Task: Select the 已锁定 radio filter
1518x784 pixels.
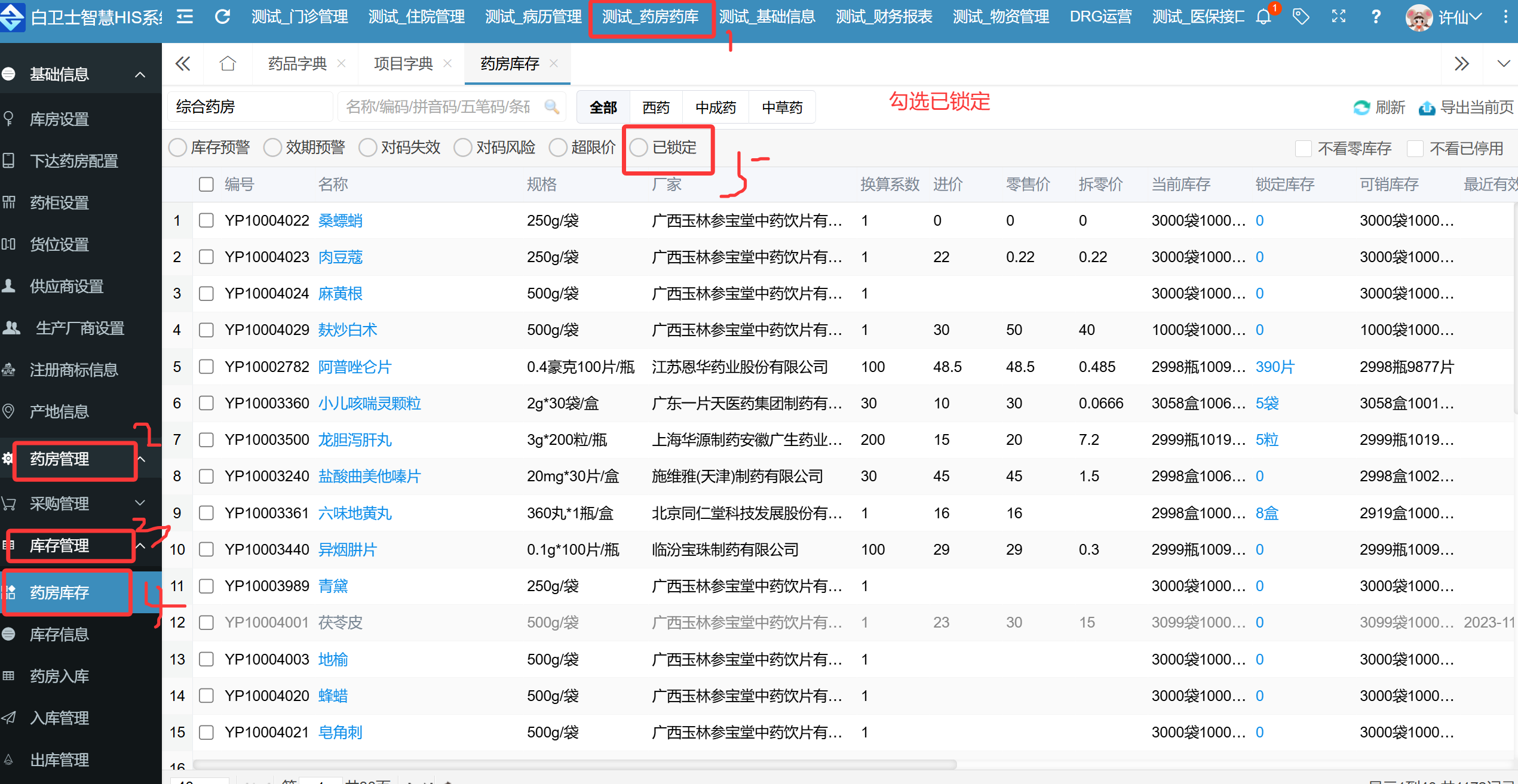Action: coord(639,147)
